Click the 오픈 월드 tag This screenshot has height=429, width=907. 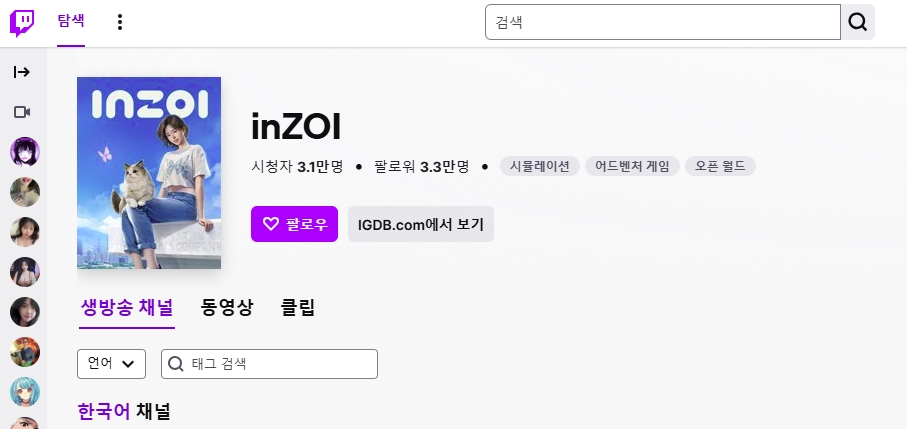720,166
